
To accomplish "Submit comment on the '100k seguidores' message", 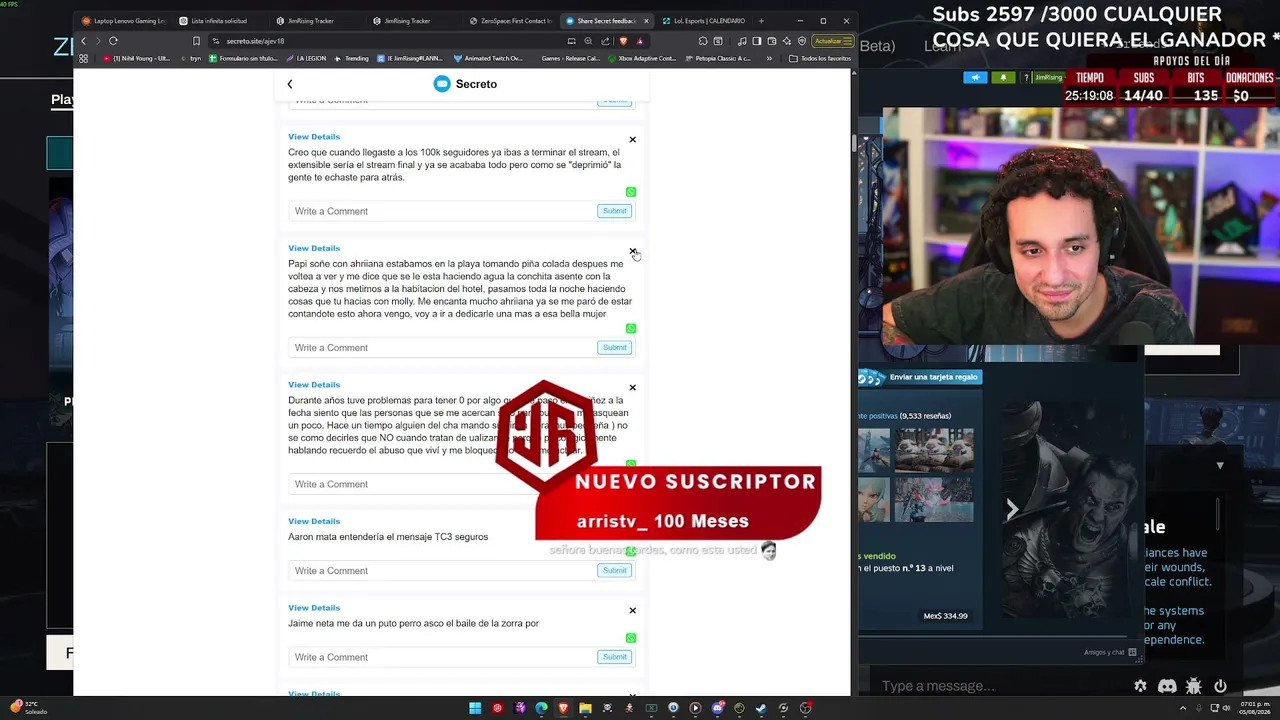I will (x=614, y=211).
